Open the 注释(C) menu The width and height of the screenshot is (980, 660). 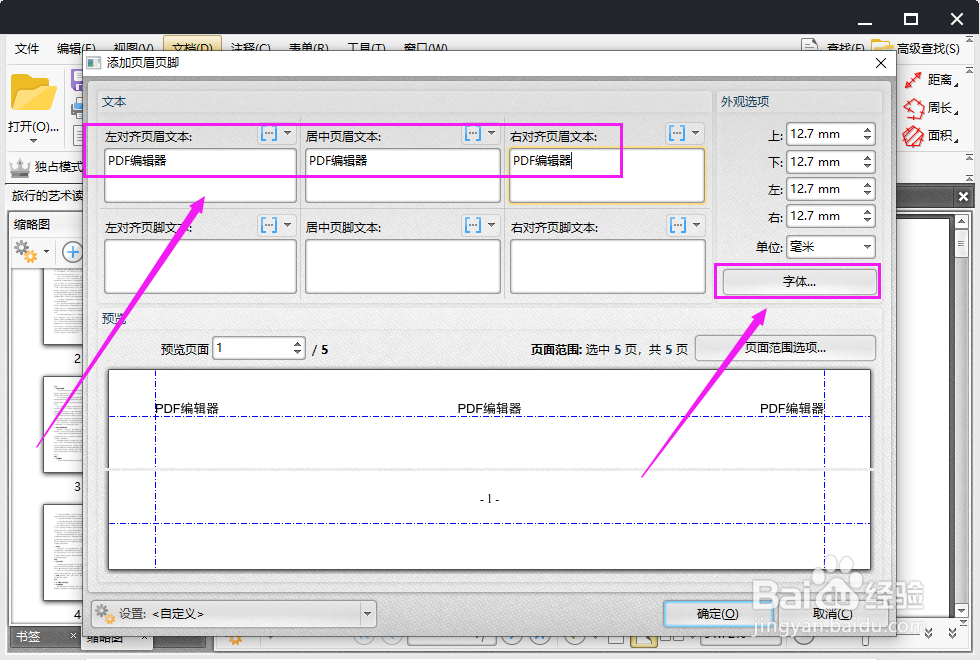tap(250, 48)
